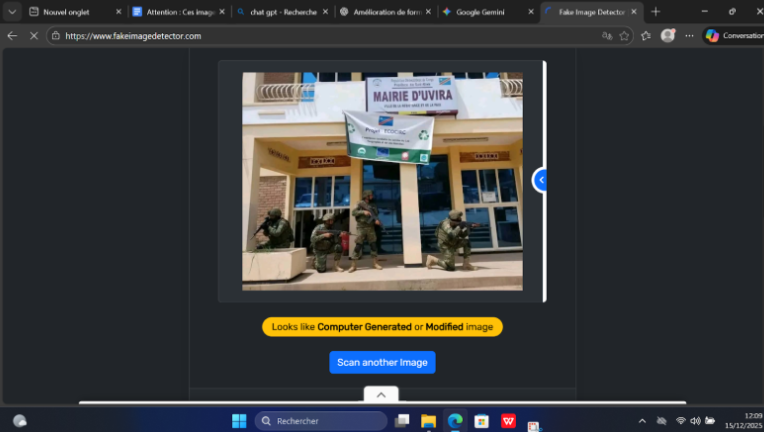Click the Microsoft Edge taskbar icon
The width and height of the screenshot is (764, 432).
tap(455, 421)
